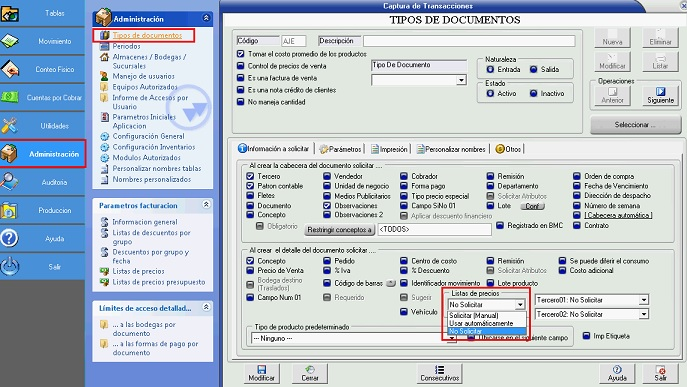
Task: Click the Seleccionar ... button
Action: (635, 125)
